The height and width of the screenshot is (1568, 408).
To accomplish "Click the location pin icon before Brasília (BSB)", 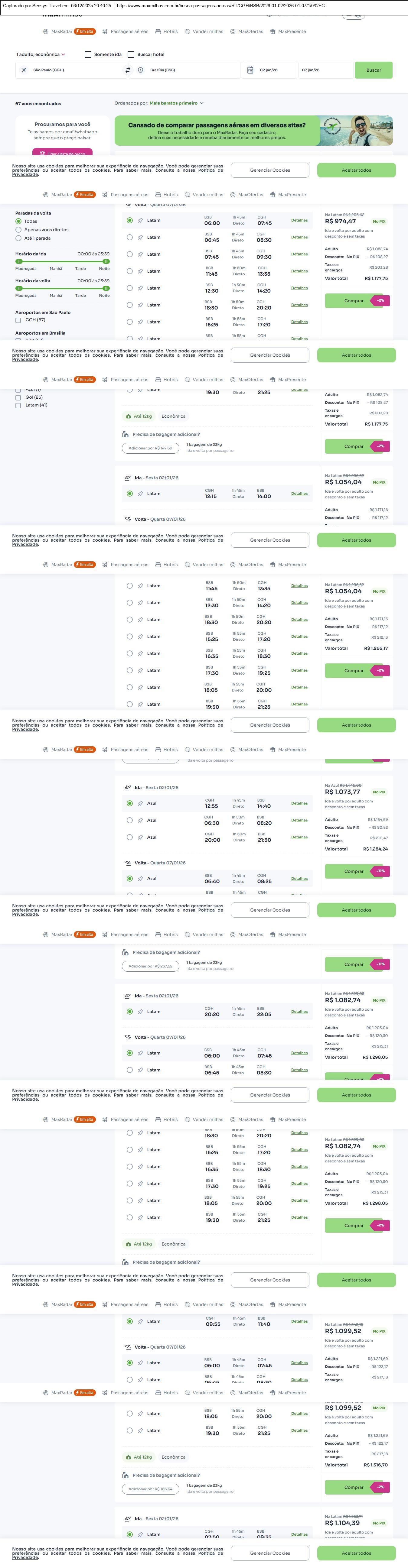I will (x=141, y=70).
